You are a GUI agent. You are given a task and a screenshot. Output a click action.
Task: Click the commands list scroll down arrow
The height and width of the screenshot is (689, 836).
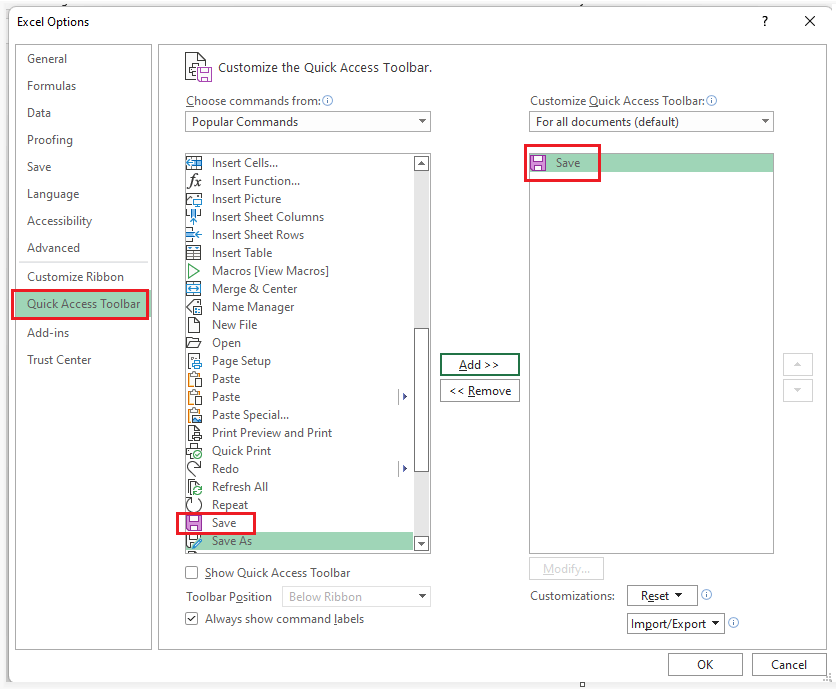[421, 543]
